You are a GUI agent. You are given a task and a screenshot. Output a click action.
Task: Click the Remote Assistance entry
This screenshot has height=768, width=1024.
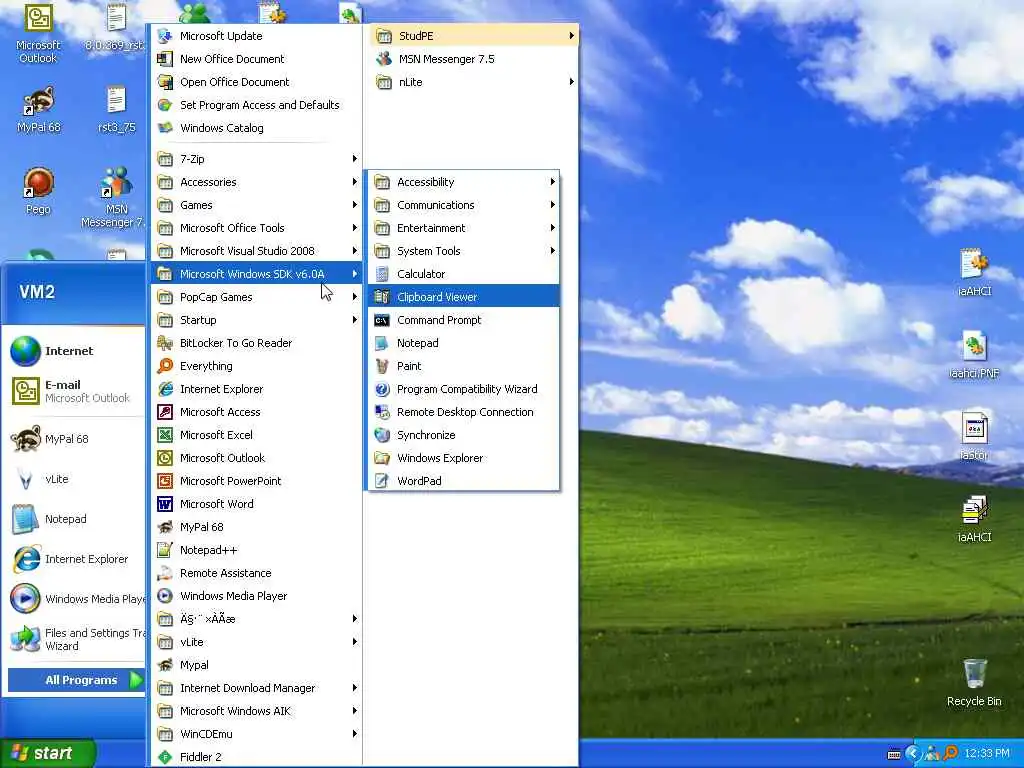coord(257,573)
